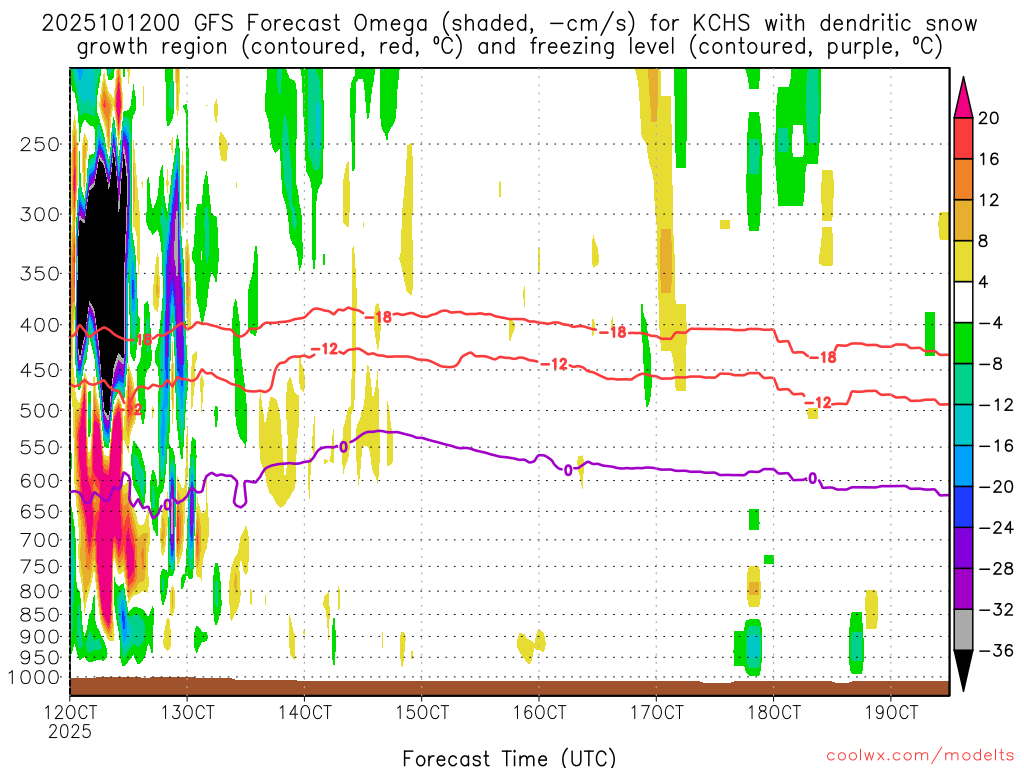Click the 250 pressure level label

coord(40,144)
